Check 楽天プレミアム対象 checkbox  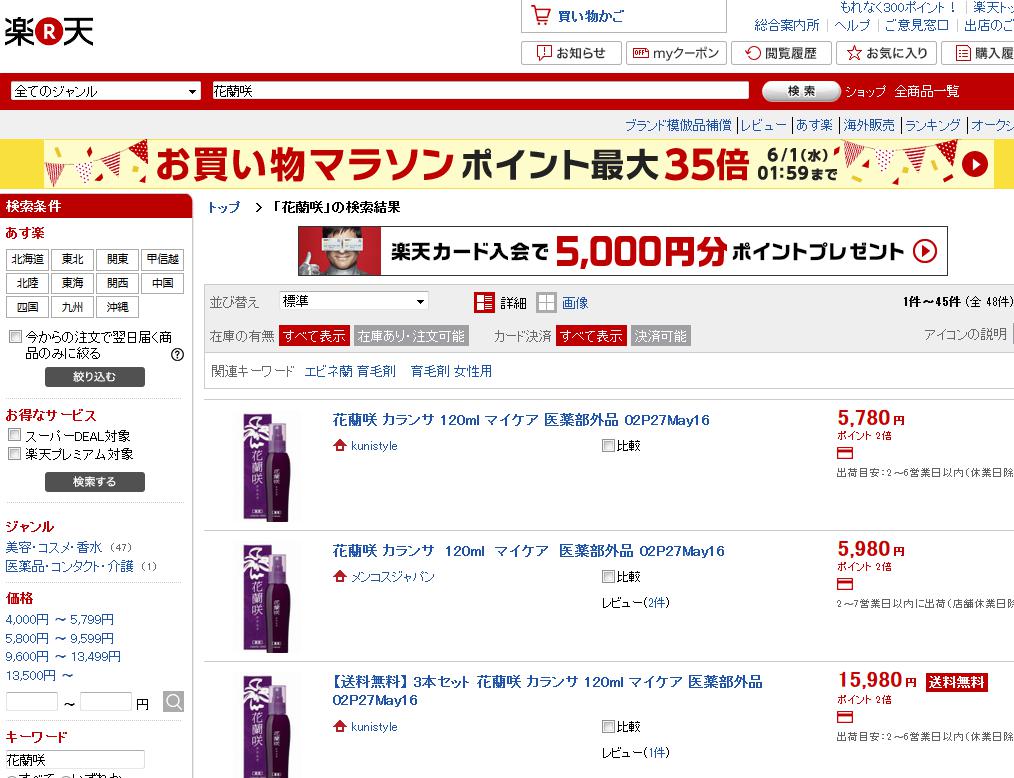15,453
